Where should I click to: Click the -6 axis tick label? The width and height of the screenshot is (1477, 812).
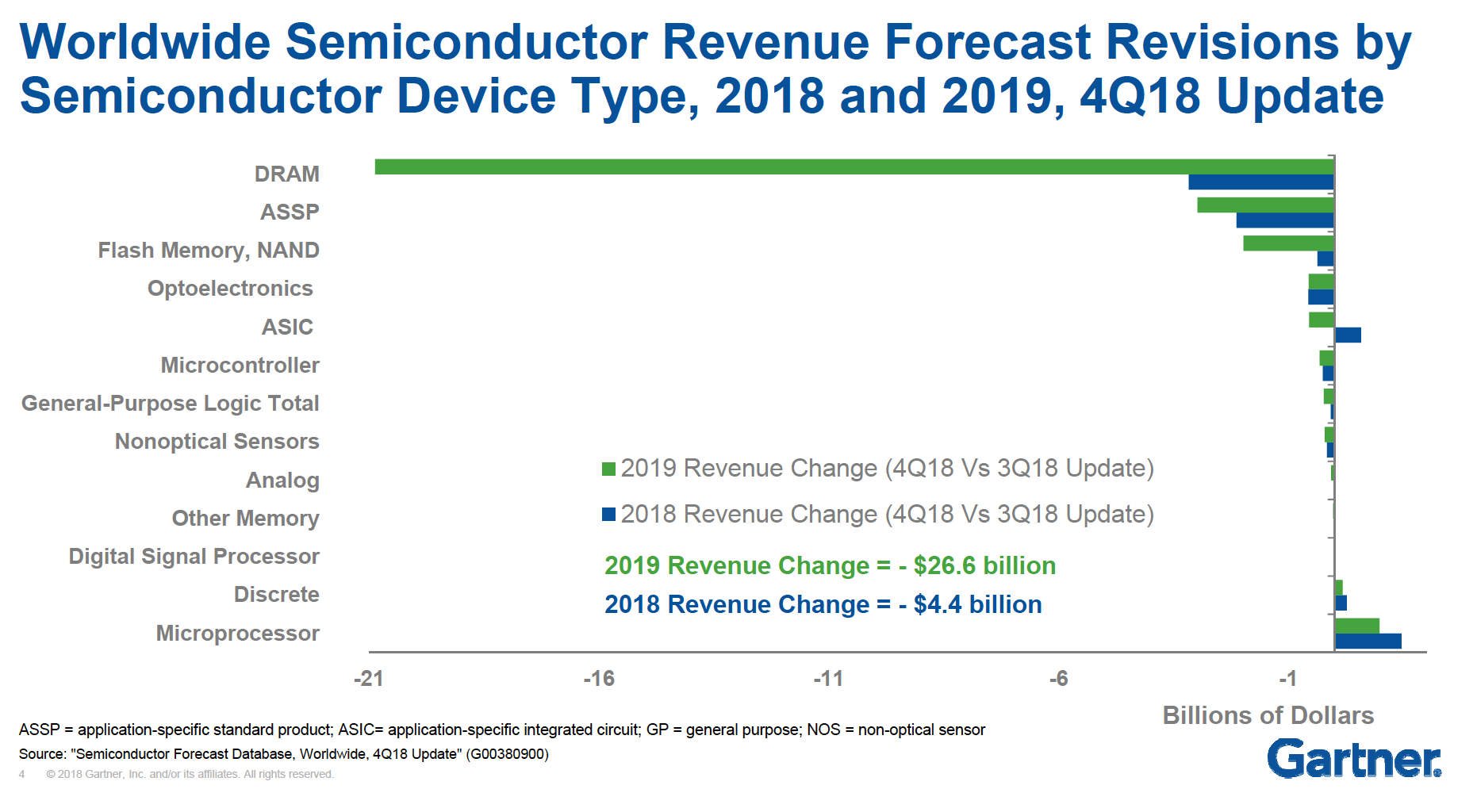(1058, 679)
